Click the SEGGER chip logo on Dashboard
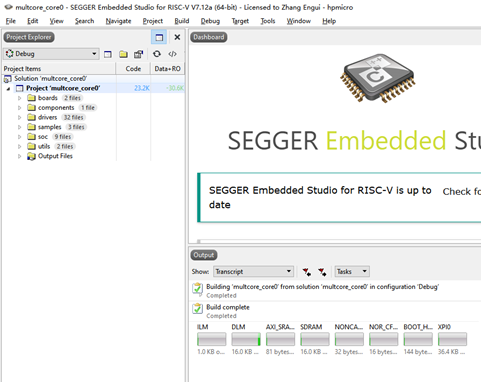481x382 pixels. click(x=377, y=78)
